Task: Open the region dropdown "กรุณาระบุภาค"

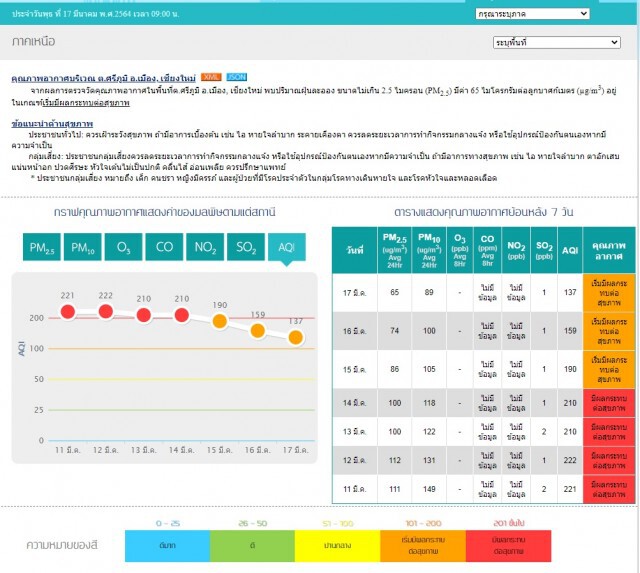Action: [x=532, y=14]
